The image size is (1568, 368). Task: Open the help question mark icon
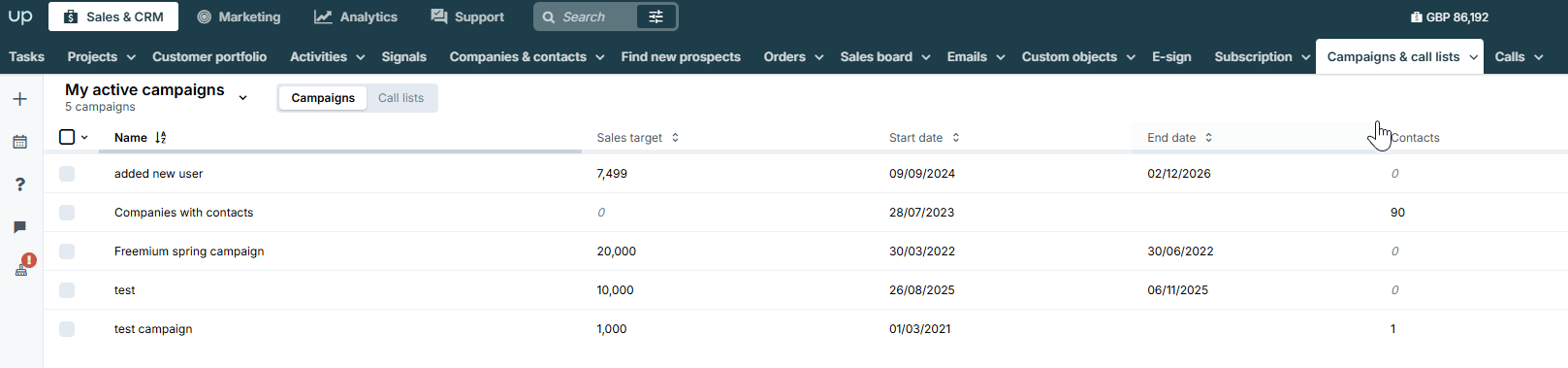[20, 184]
